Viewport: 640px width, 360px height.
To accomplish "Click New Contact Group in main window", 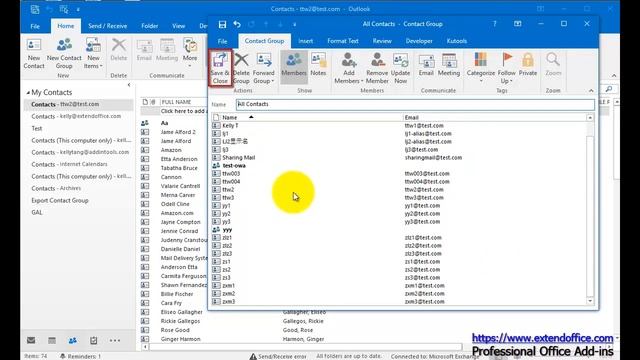I will [x=64, y=53].
